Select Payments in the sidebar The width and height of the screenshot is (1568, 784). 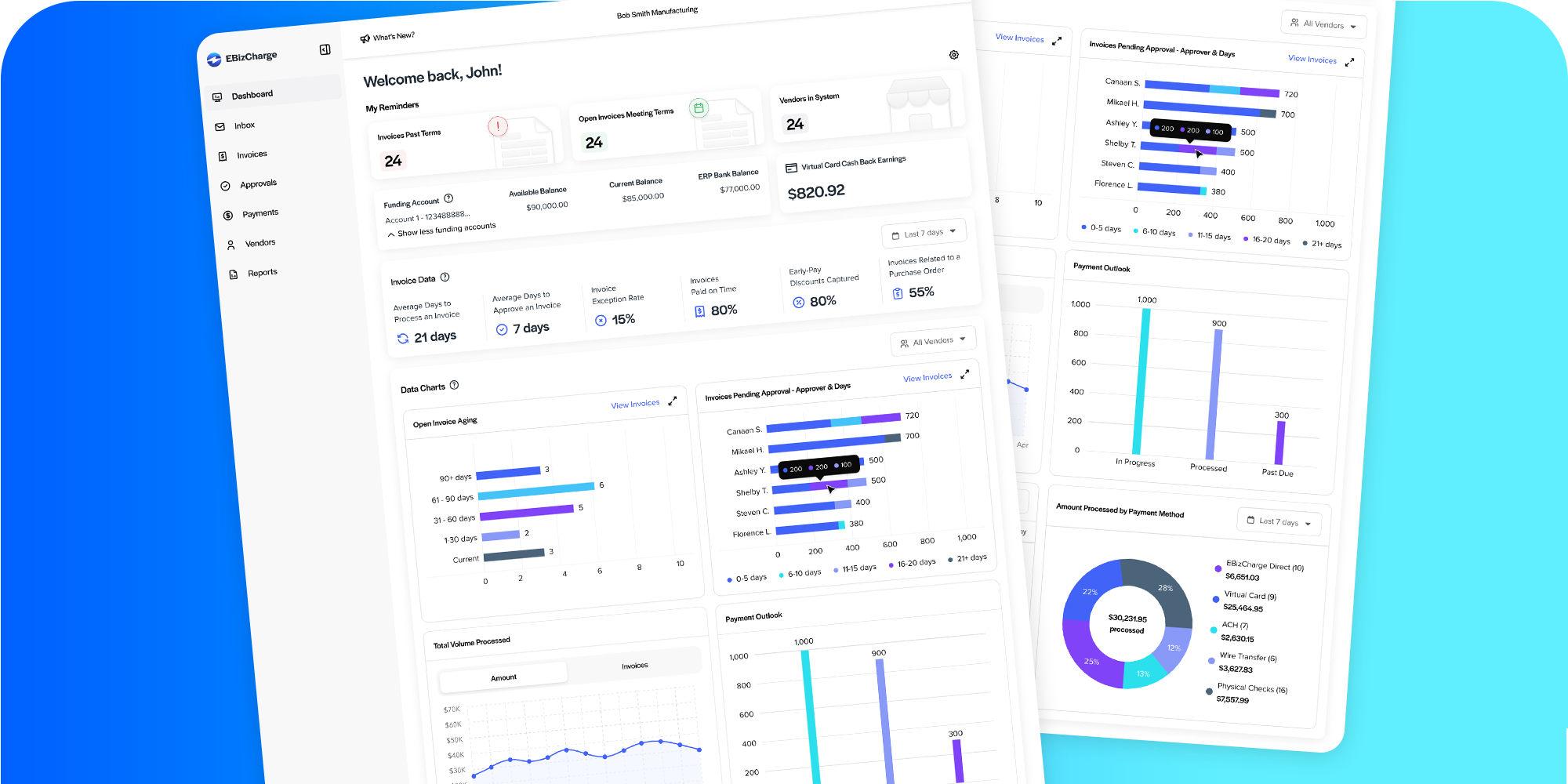coord(228,212)
